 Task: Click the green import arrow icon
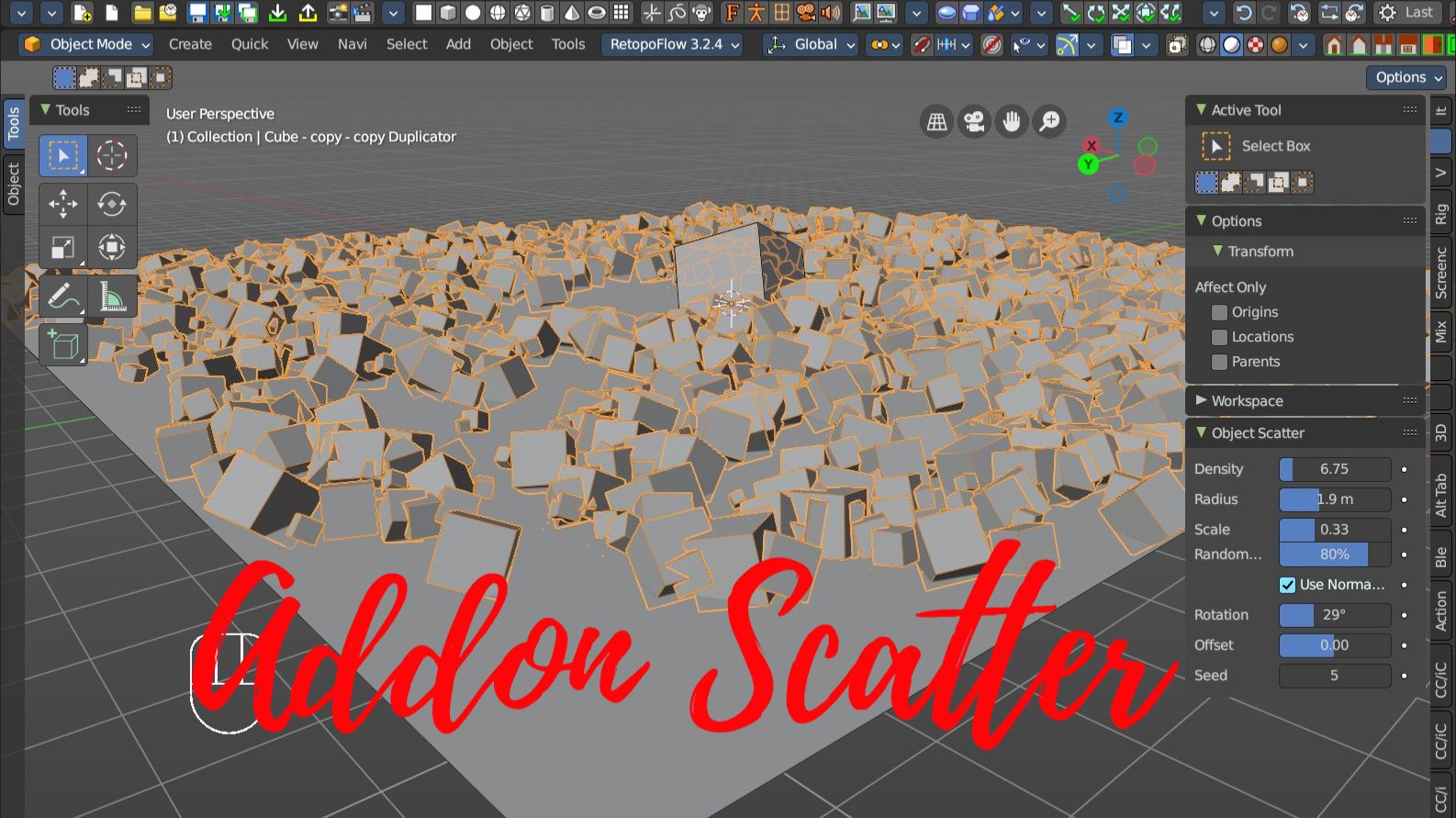pyautogui.click(x=277, y=13)
